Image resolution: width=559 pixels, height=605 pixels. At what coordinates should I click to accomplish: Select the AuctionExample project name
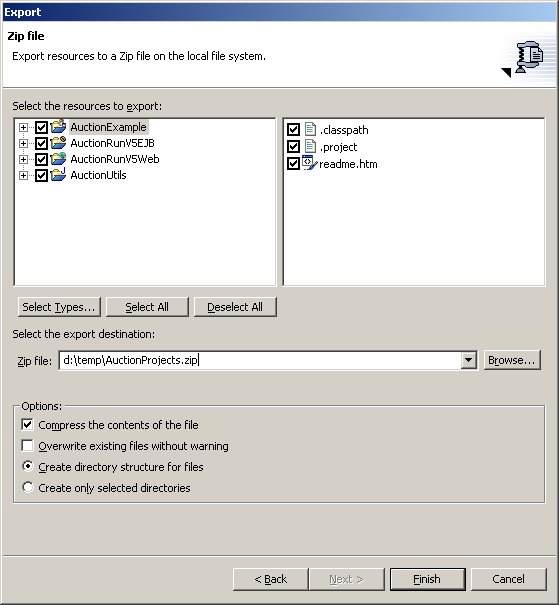(x=108, y=127)
